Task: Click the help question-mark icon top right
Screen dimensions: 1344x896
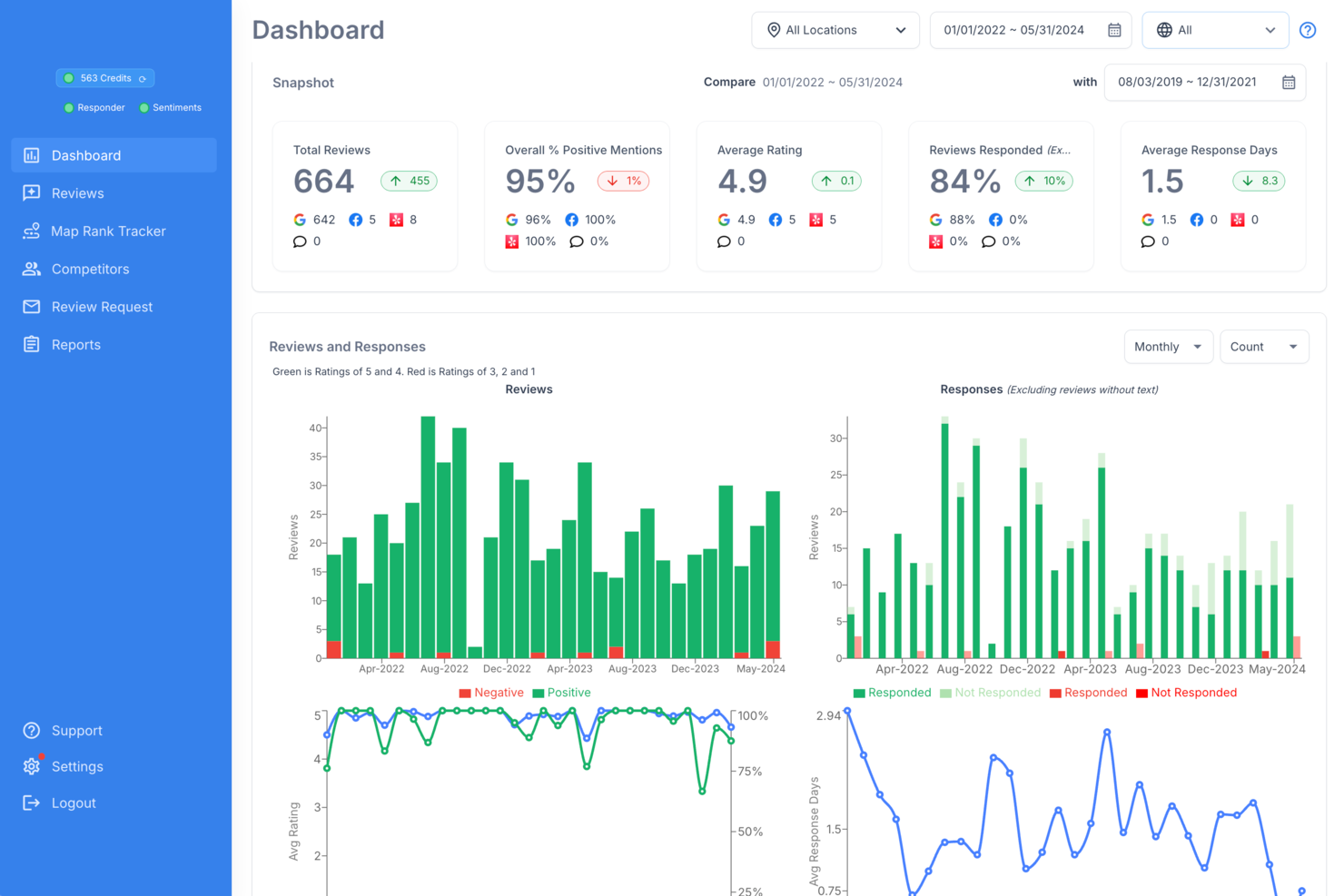Action: (x=1308, y=30)
